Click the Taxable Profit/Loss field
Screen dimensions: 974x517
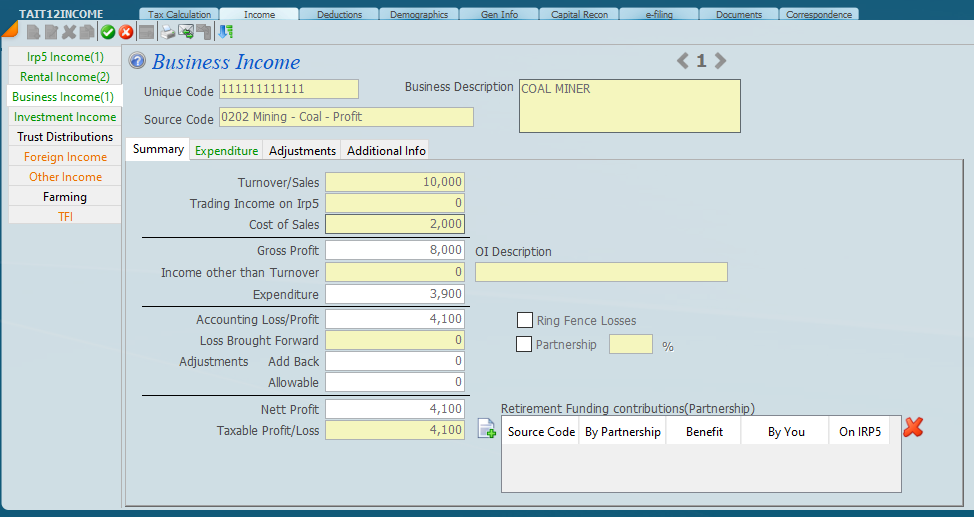(395, 430)
